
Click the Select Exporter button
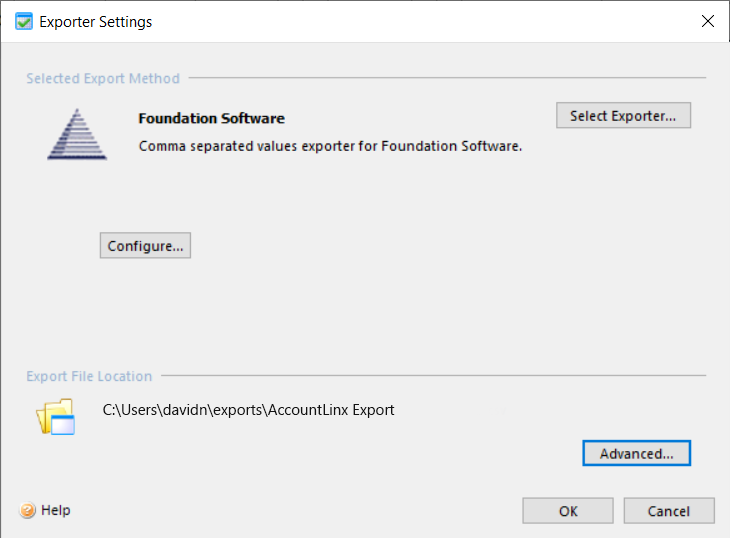(623, 115)
